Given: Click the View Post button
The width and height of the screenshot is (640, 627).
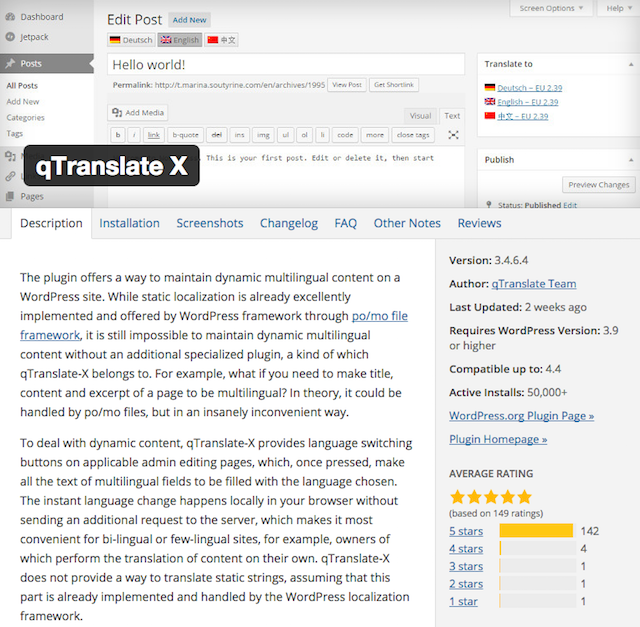Looking at the screenshot, I should pyautogui.click(x=347, y=85).
